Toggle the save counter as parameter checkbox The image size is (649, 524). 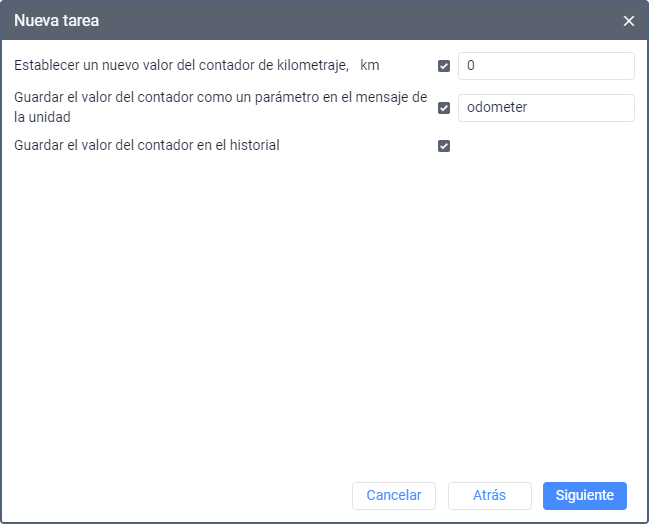click(444, 108)
